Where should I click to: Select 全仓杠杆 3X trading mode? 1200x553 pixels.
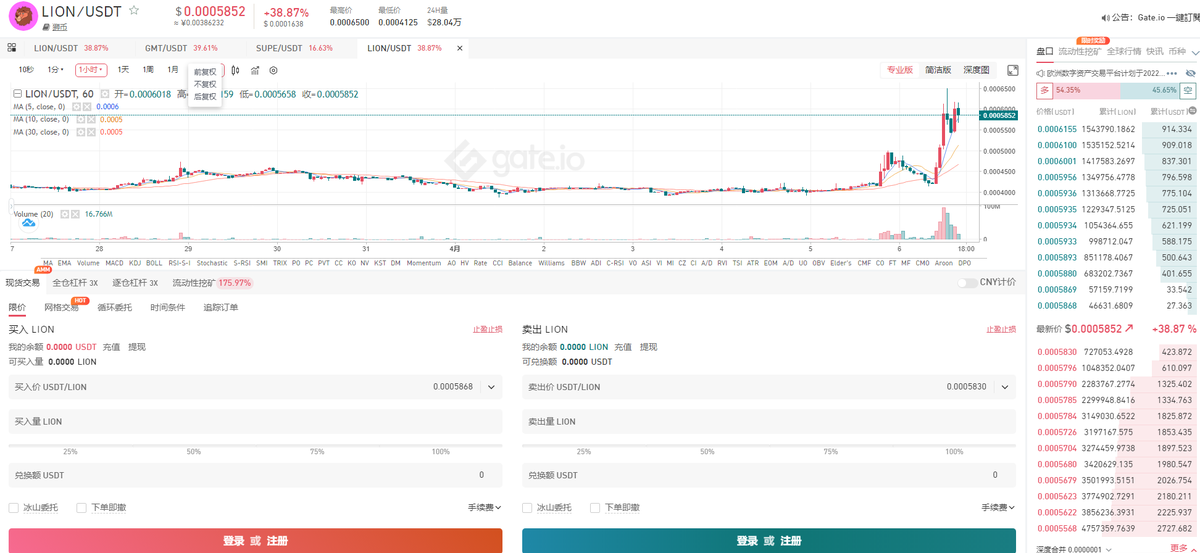pos(75,283)
